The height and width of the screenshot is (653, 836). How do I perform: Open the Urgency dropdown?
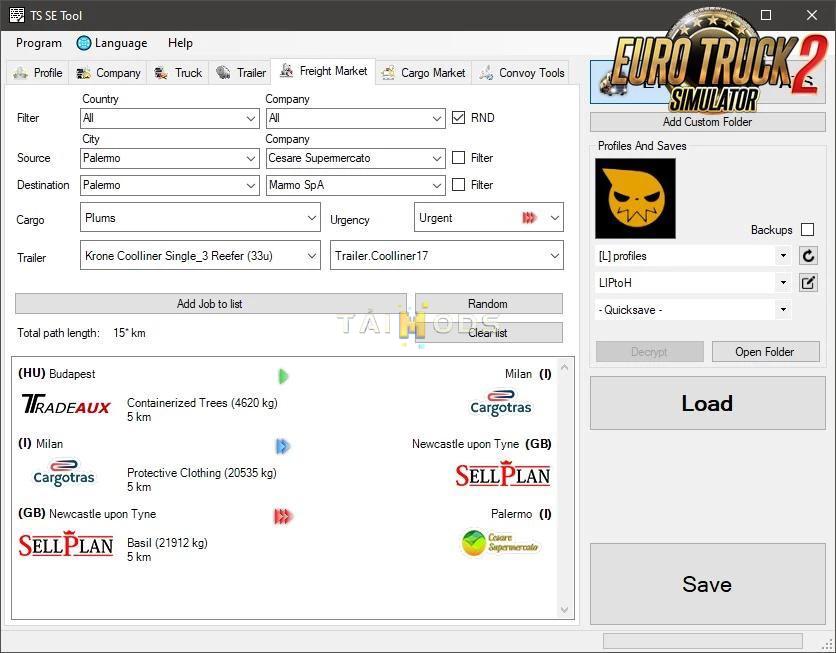pyautogui.click(x=488, y=217)
